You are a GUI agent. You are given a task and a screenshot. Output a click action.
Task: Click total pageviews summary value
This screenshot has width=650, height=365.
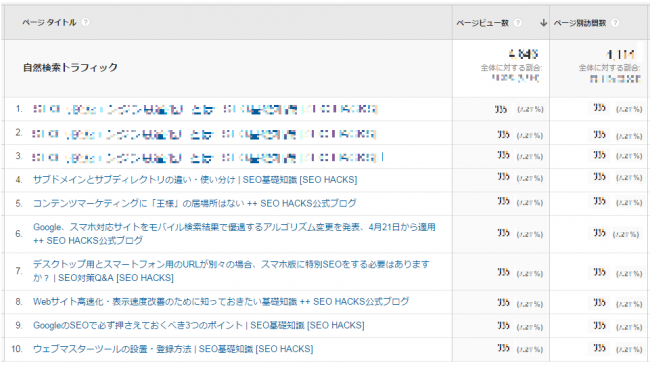[x=524, y=54]
